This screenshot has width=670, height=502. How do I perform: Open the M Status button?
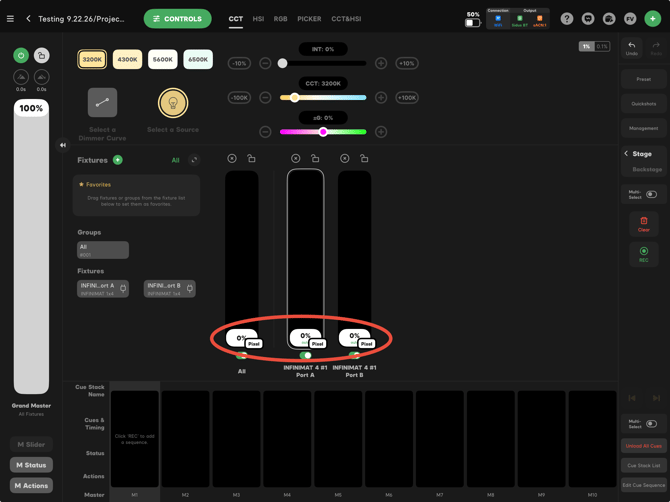pyautogui.click(x=31, y=465)
